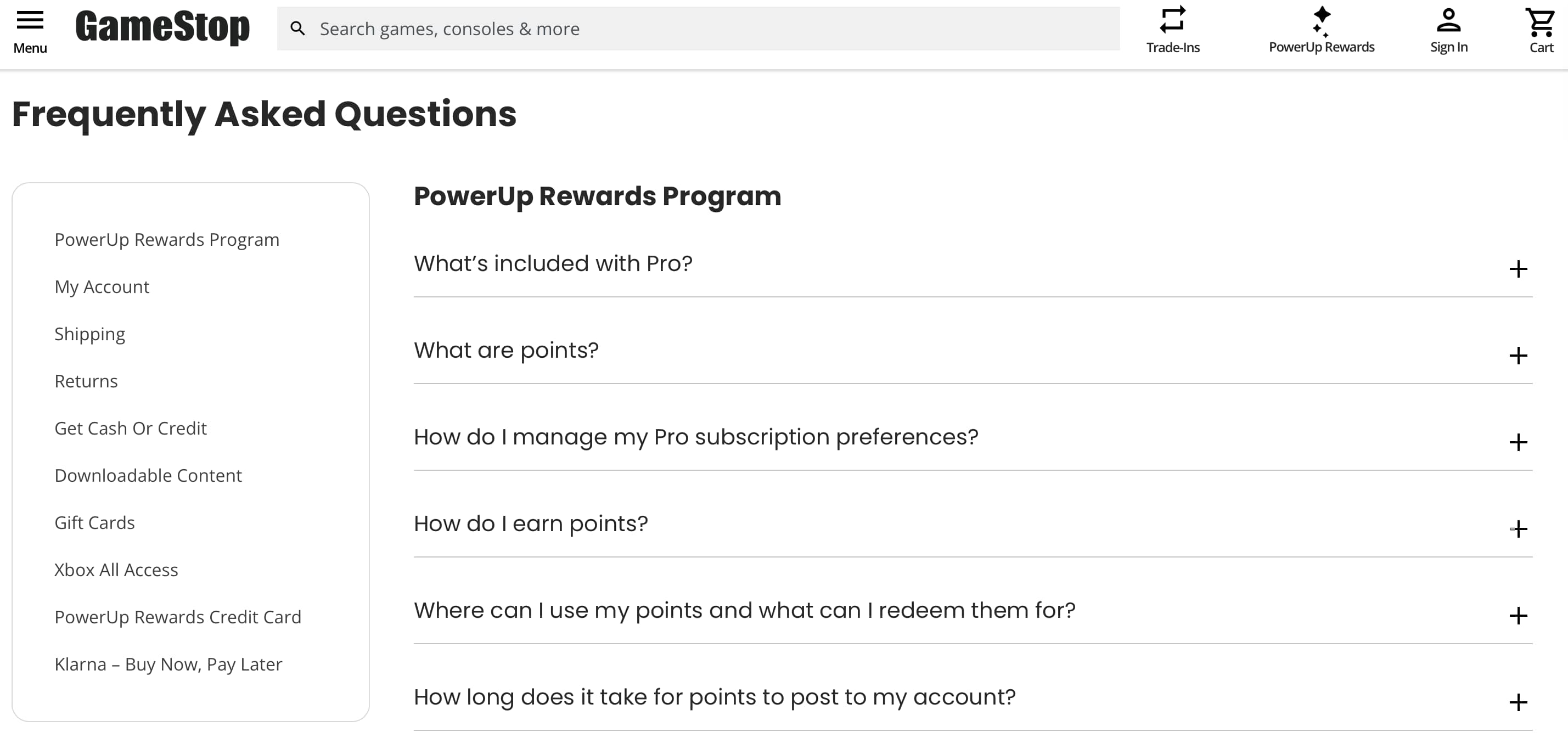
Task: Select the Returns category
Action: tap(86, 381)
